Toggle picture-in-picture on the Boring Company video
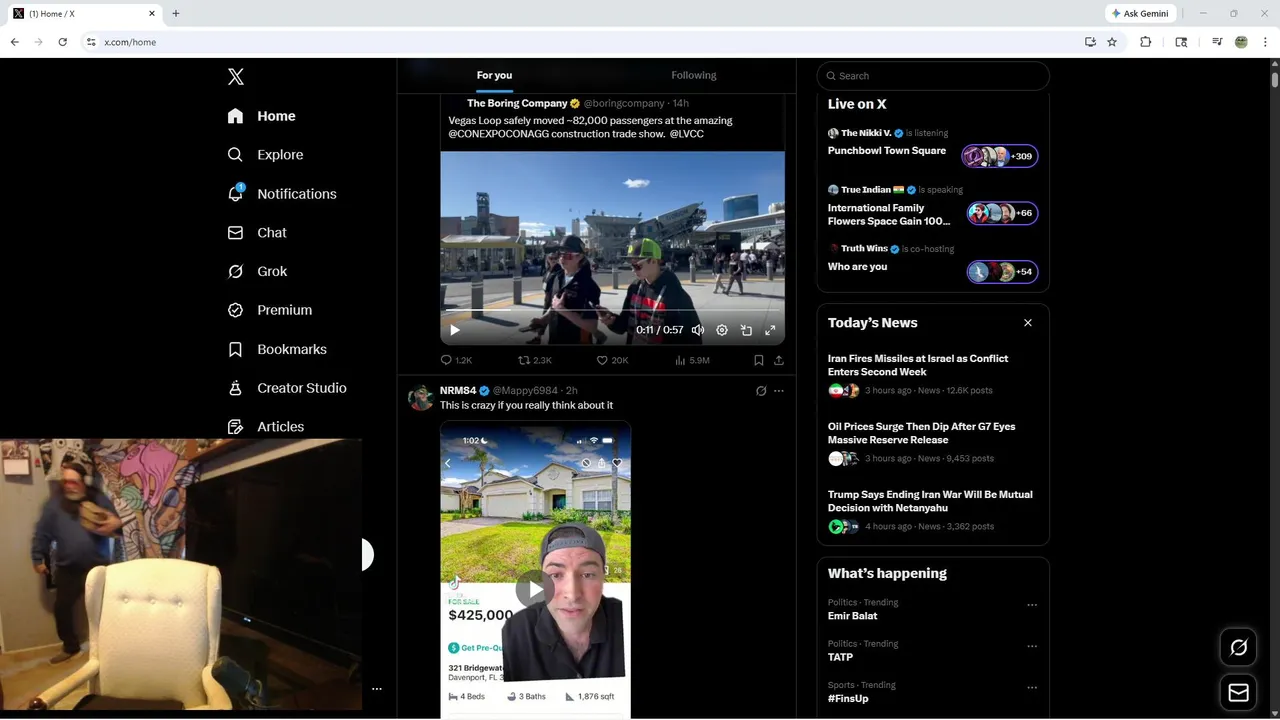 click(x=746, y=330)
